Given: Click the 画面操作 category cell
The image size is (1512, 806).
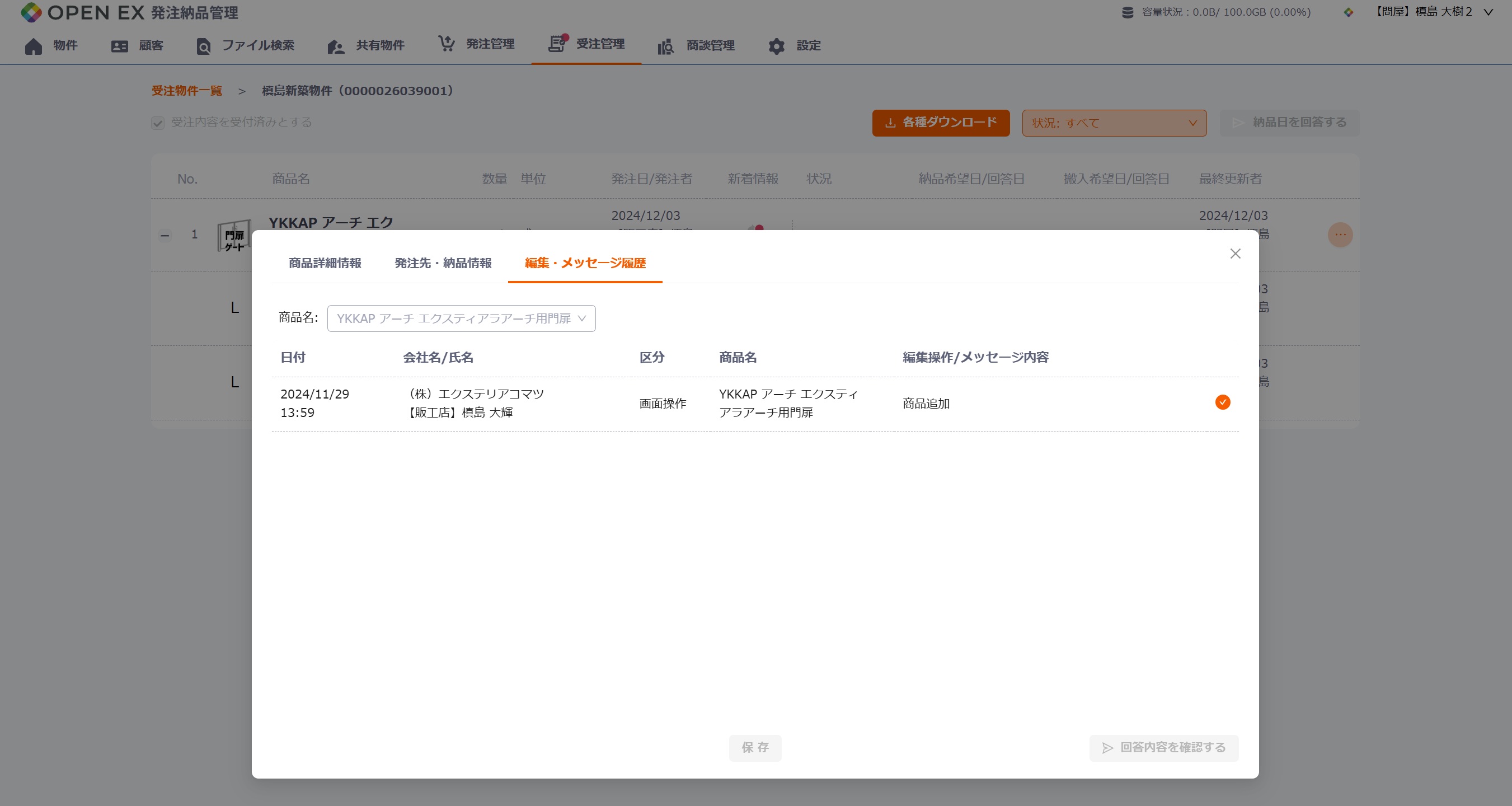Looking at the screenshot, I should pos(663,404).
